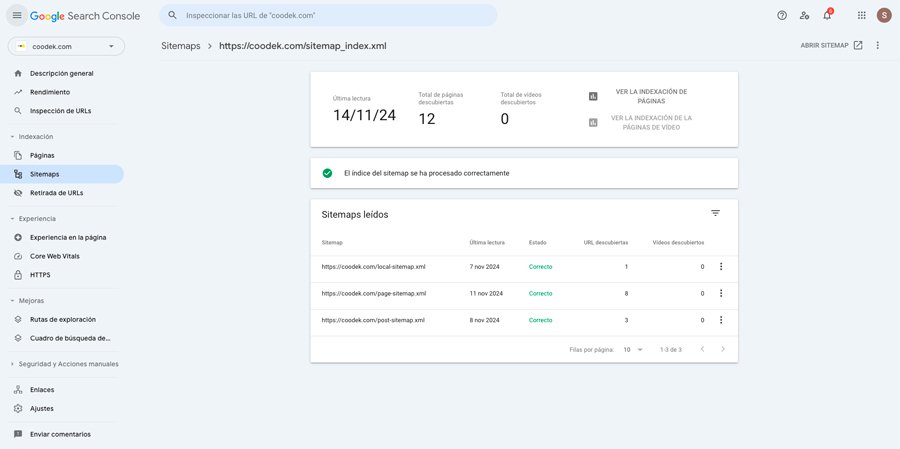
Task: Open the HTTPS report
Action: coord(62,275)
